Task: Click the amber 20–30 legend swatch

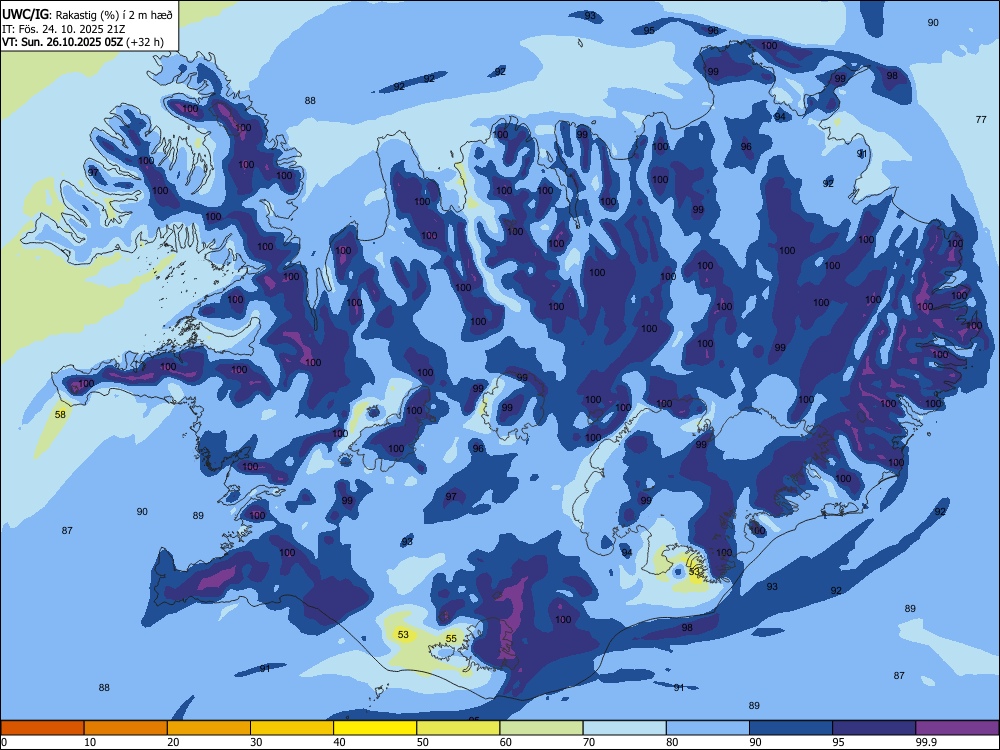Action: [x=209, y=728]
